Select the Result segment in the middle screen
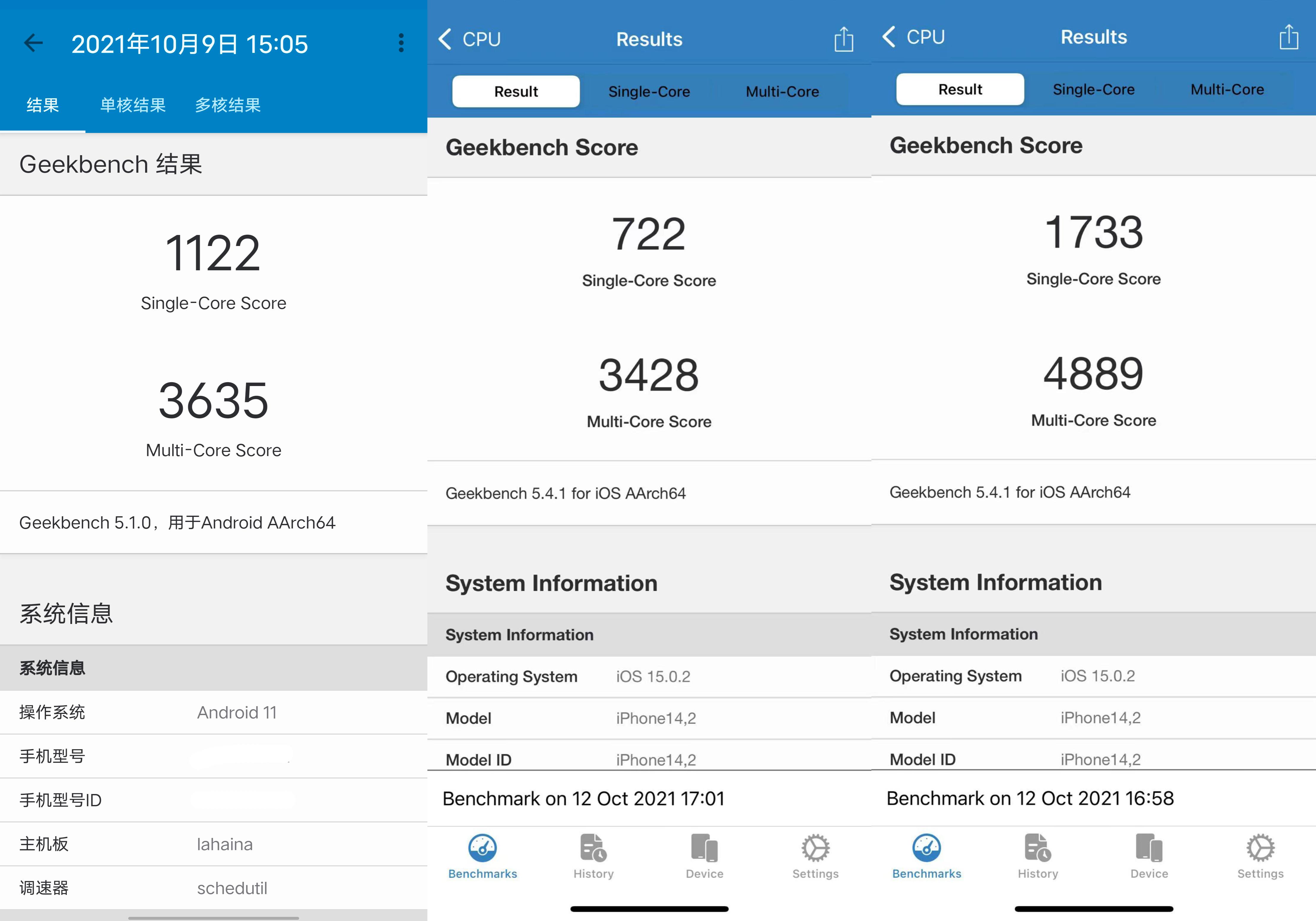This screenshot has height=921, width=1316. [x=516, y=92]
